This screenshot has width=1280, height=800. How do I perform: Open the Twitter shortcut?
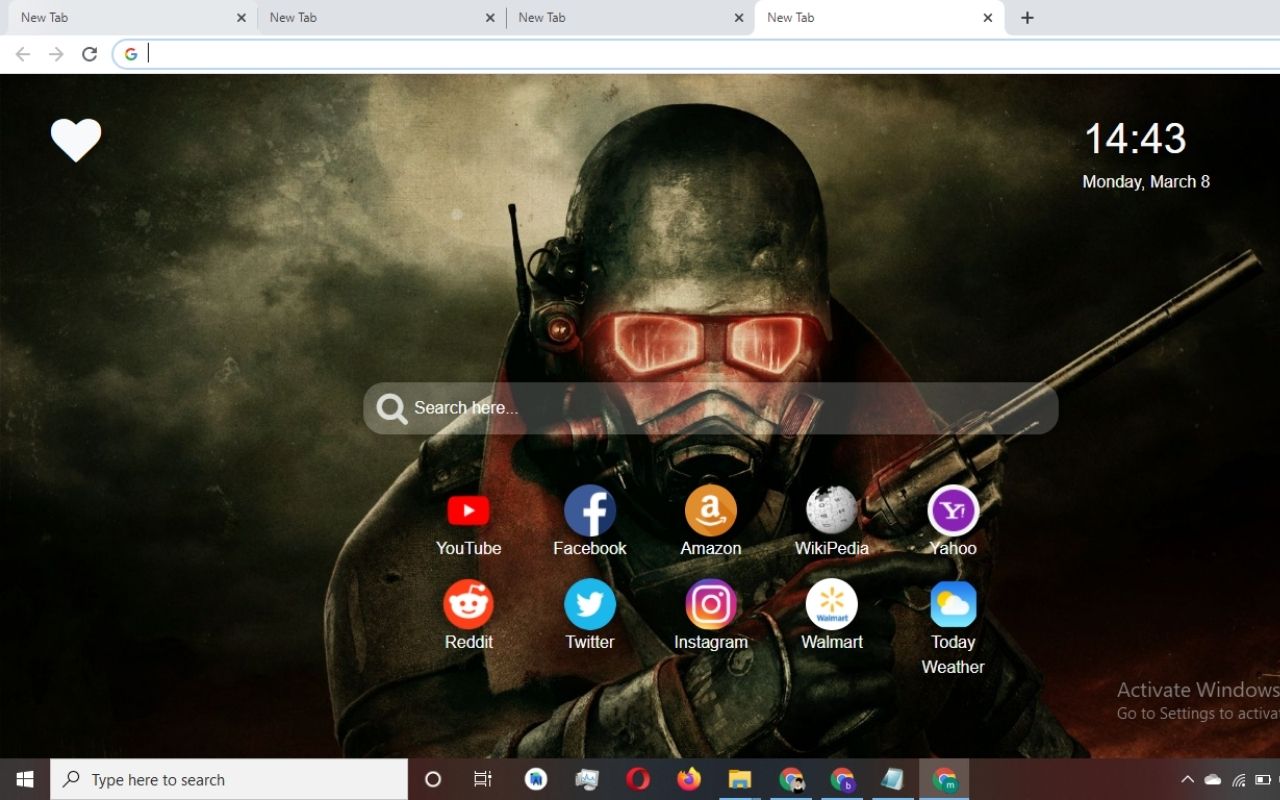pos(589,604)
